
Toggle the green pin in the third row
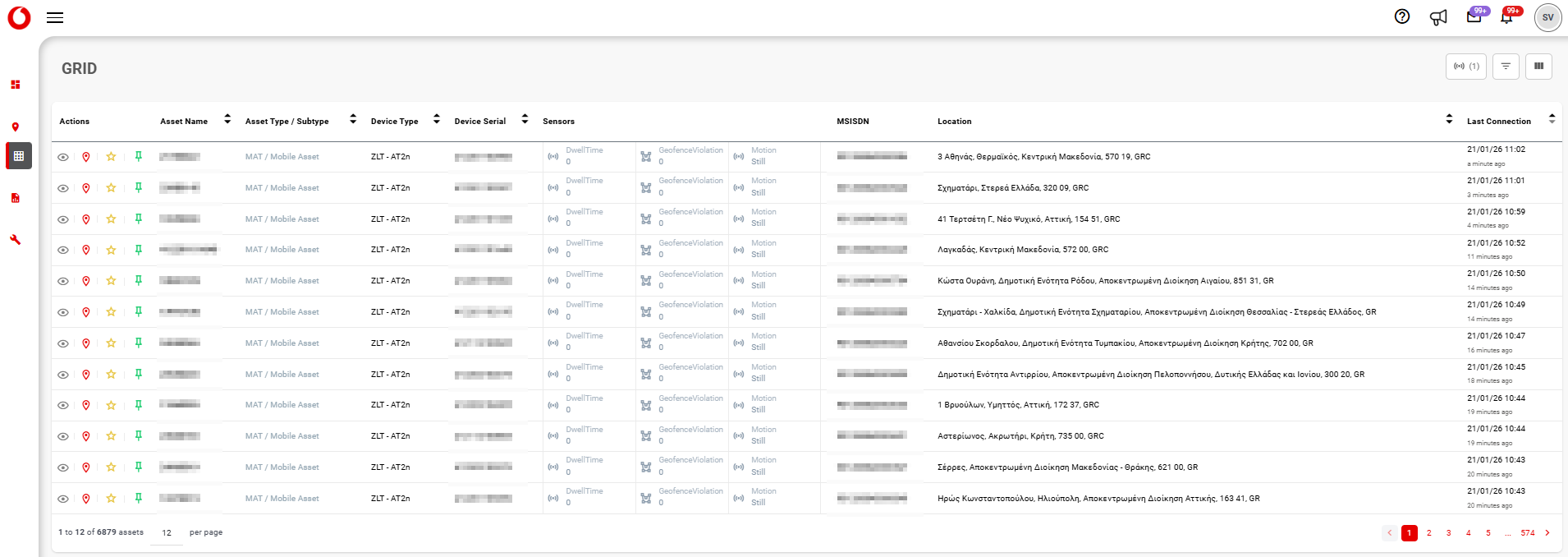coord(139,219)
